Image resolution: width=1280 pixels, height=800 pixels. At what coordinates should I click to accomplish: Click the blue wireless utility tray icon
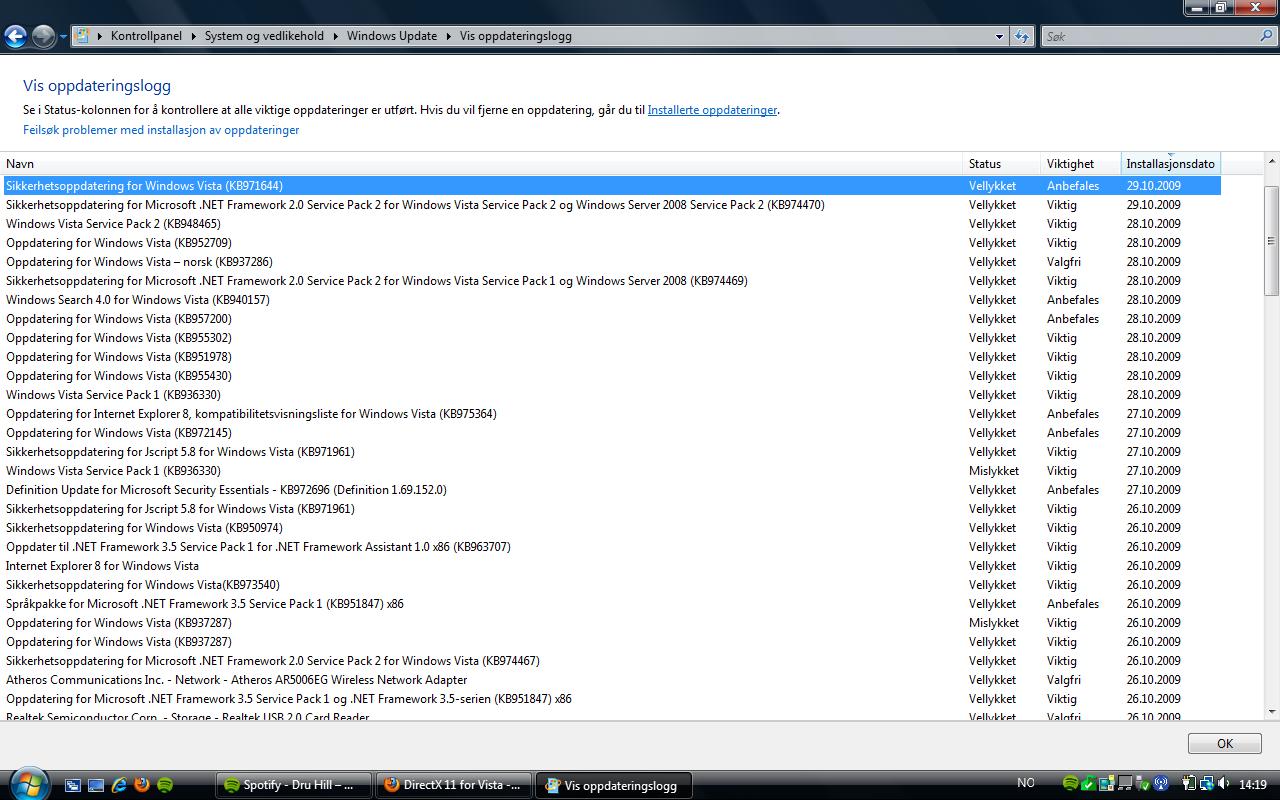point(1161,783)
